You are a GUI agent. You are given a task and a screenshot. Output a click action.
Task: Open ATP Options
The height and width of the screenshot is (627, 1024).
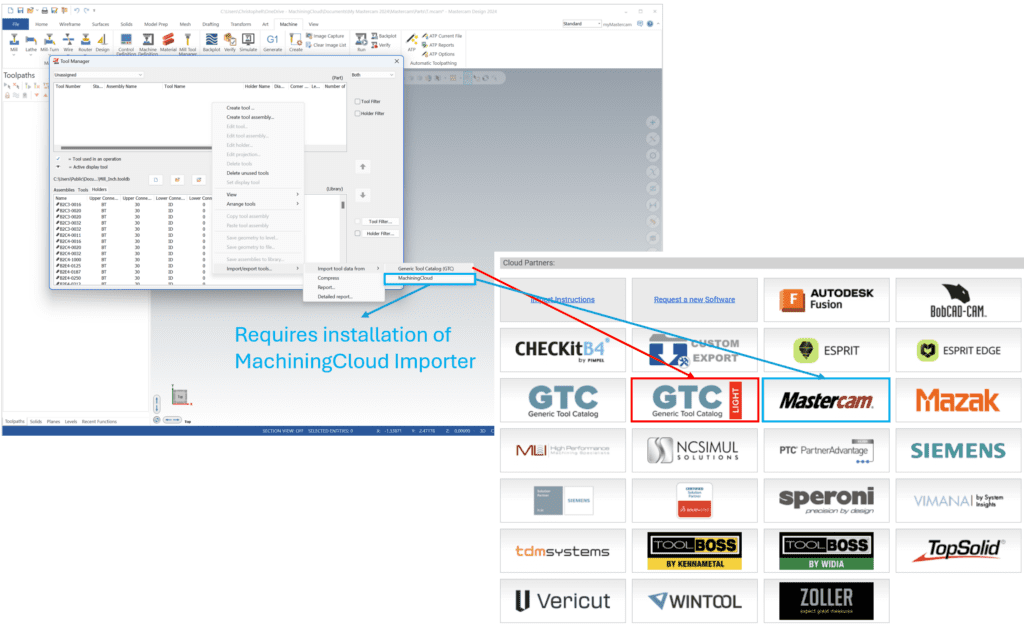[x=439, y=54]
